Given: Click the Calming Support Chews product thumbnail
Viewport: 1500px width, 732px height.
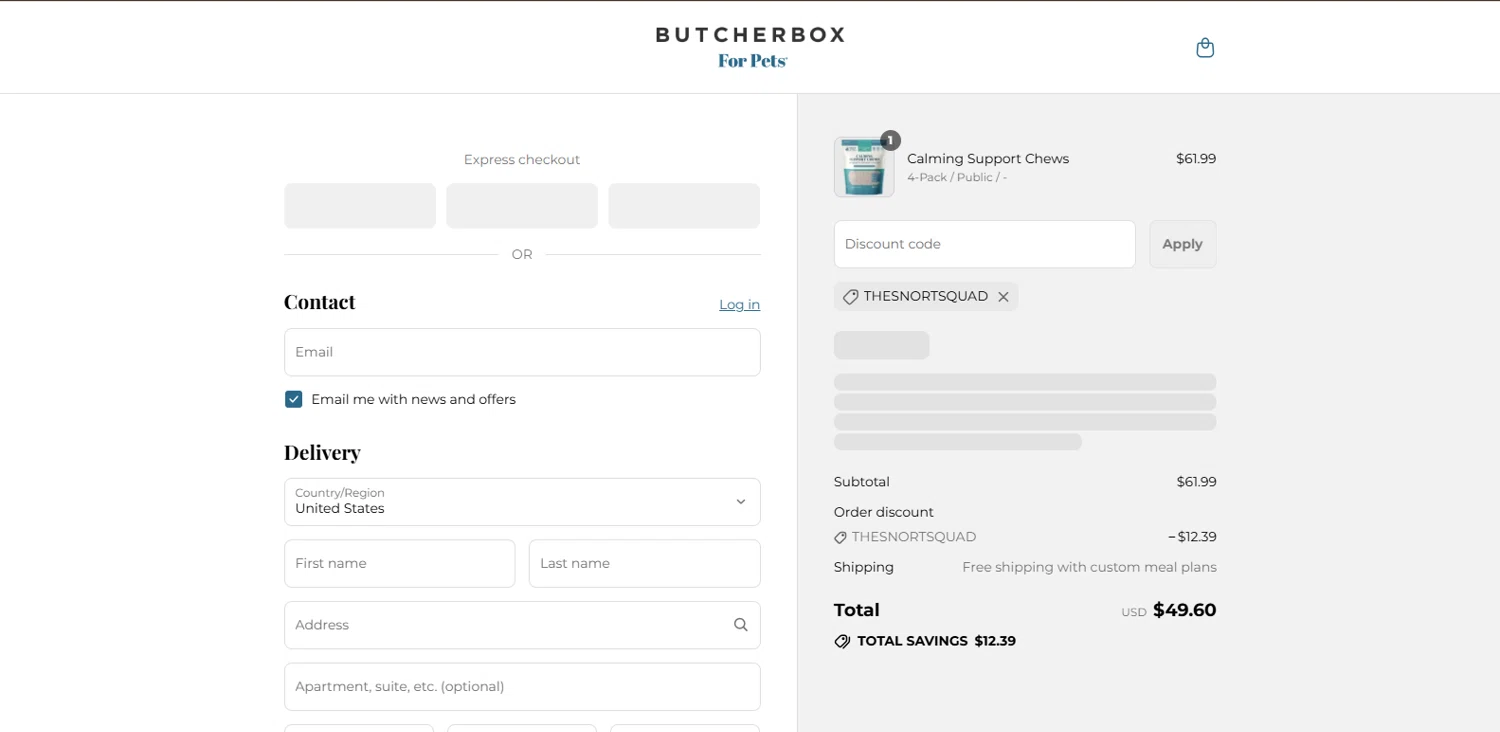Looking at the screenshot, I should (x=864, y=167).
